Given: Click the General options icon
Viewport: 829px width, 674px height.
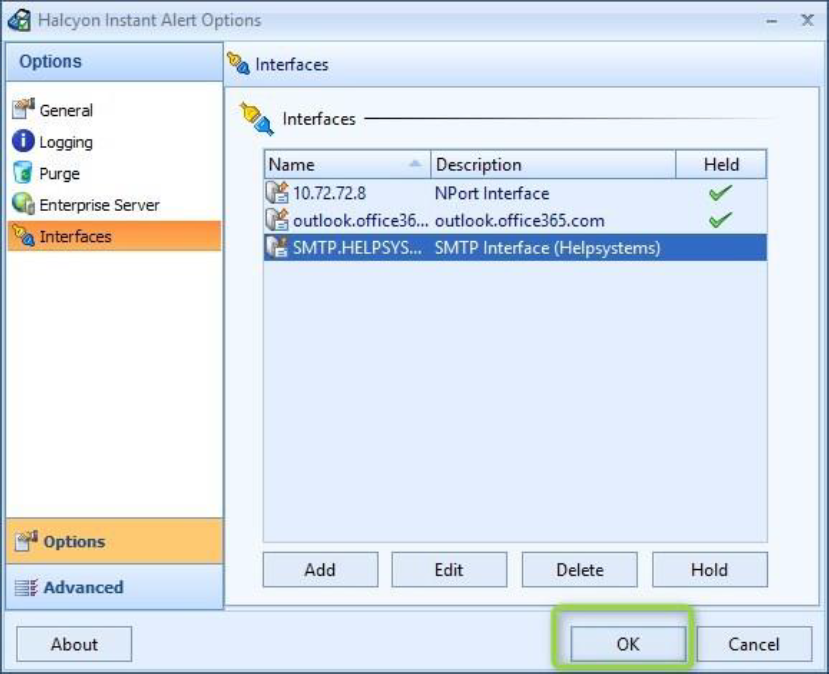Looking at the screenshot, I should coord(23,110).
